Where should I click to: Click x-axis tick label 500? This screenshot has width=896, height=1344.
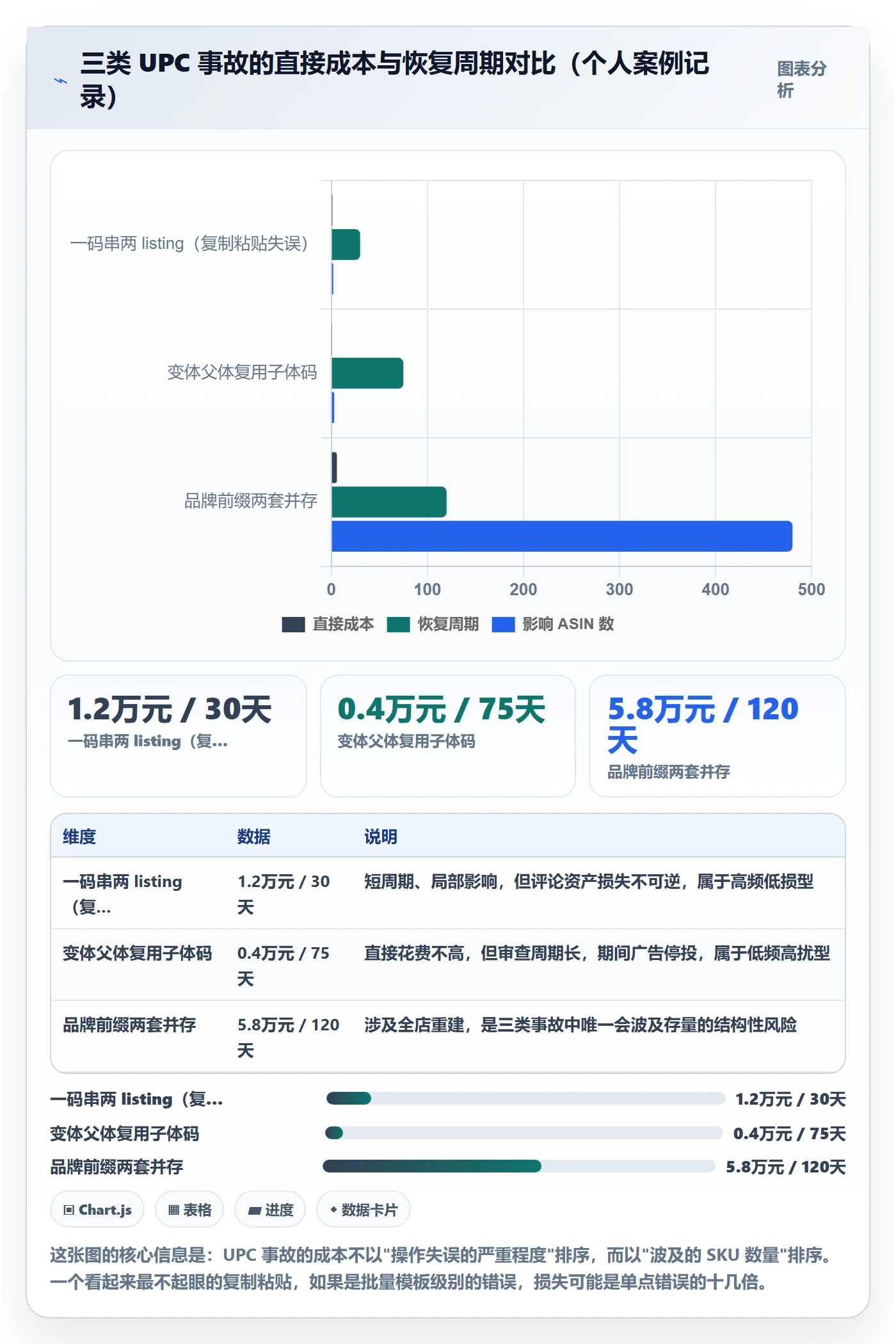coord(812,589)
